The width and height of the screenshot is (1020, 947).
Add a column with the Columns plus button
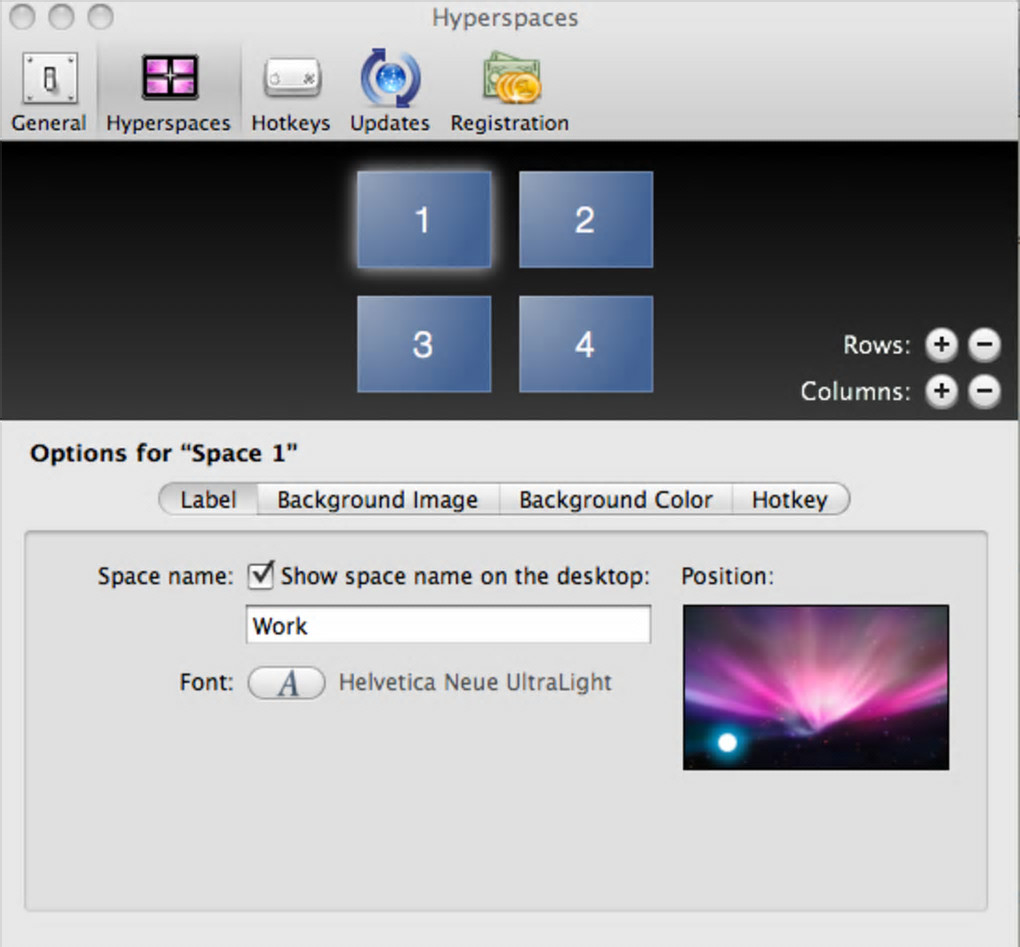(942, 392)
